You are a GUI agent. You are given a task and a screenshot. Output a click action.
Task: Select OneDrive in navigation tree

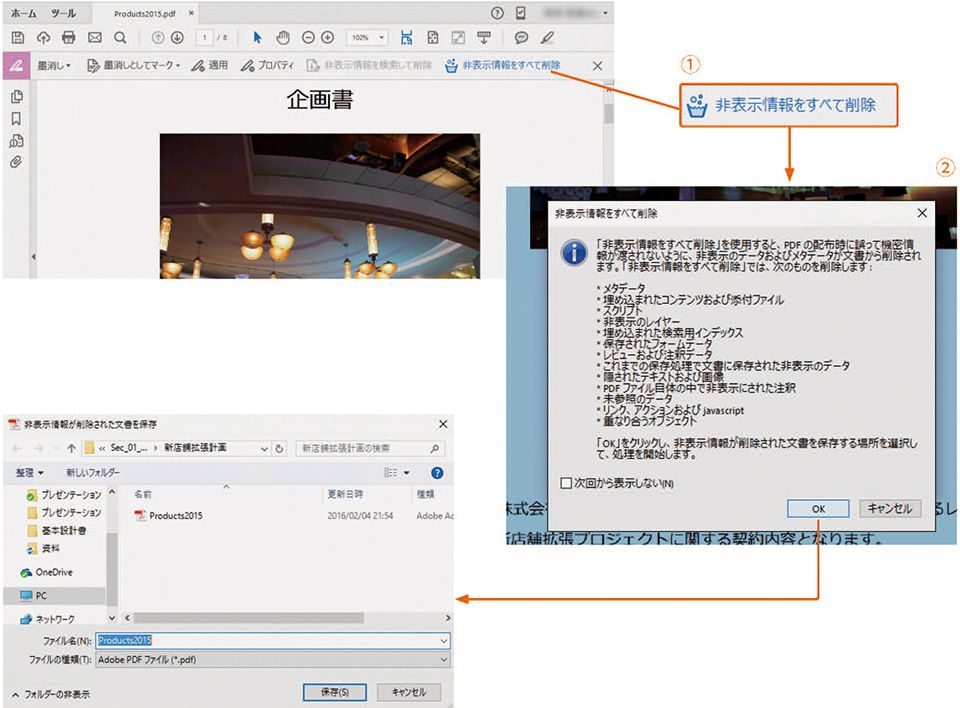tap(47, 573)
